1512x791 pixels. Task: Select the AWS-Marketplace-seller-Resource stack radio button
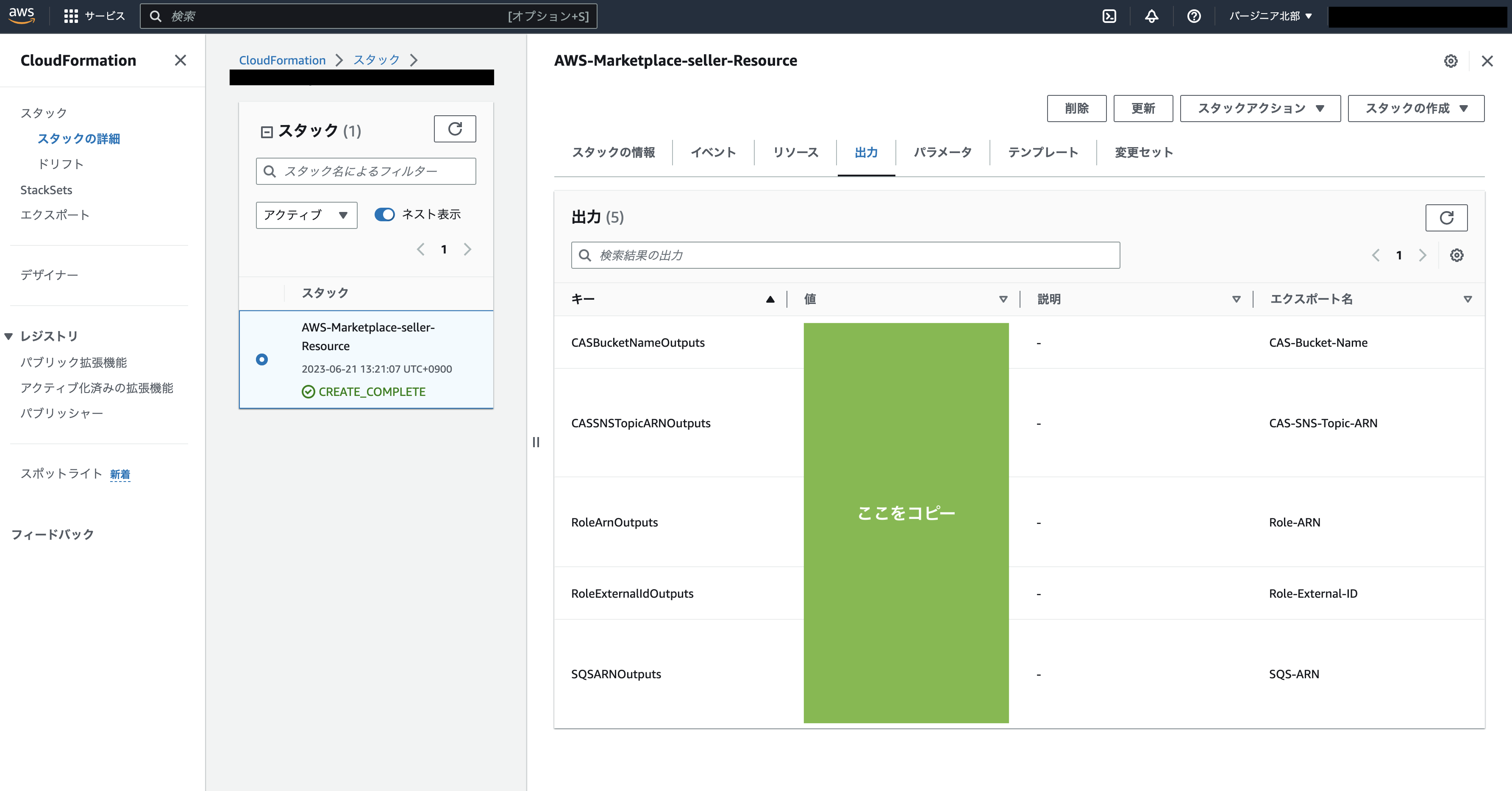click(262, 359)
